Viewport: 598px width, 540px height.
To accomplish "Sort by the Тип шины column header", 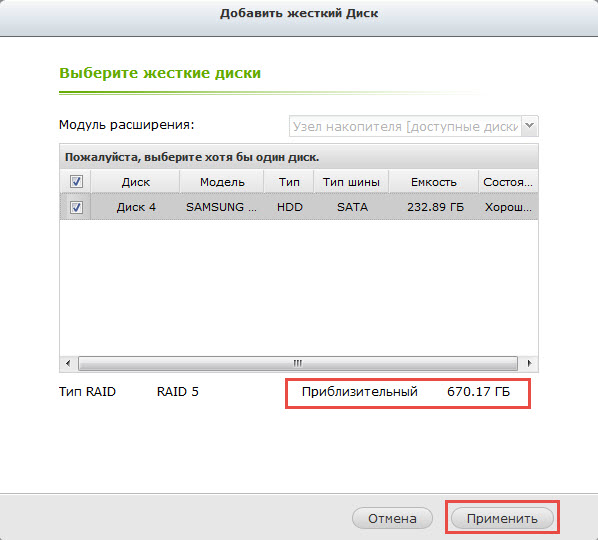I will [x=351, y=182].
